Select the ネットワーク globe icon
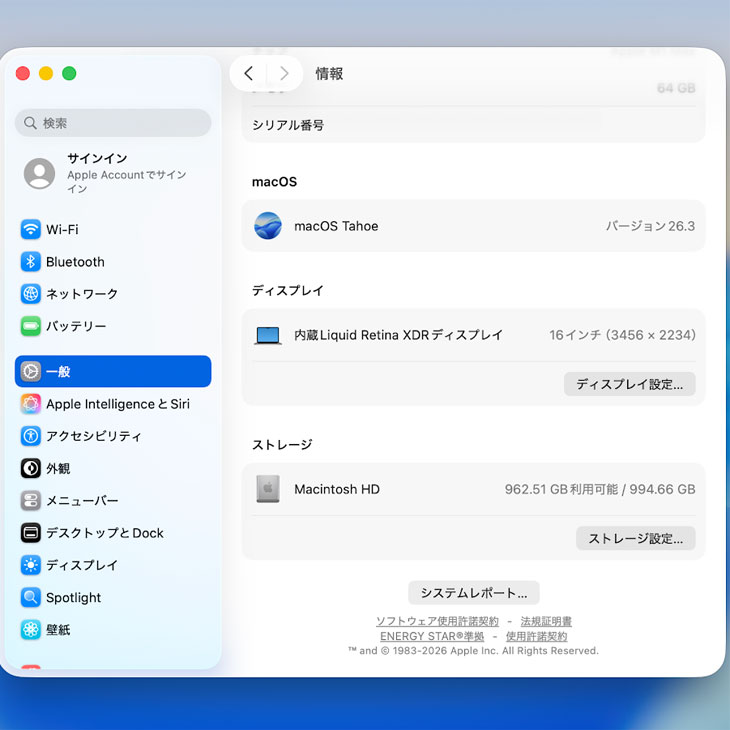The width and height of the screenshot is (730, 730). point(31,294)
